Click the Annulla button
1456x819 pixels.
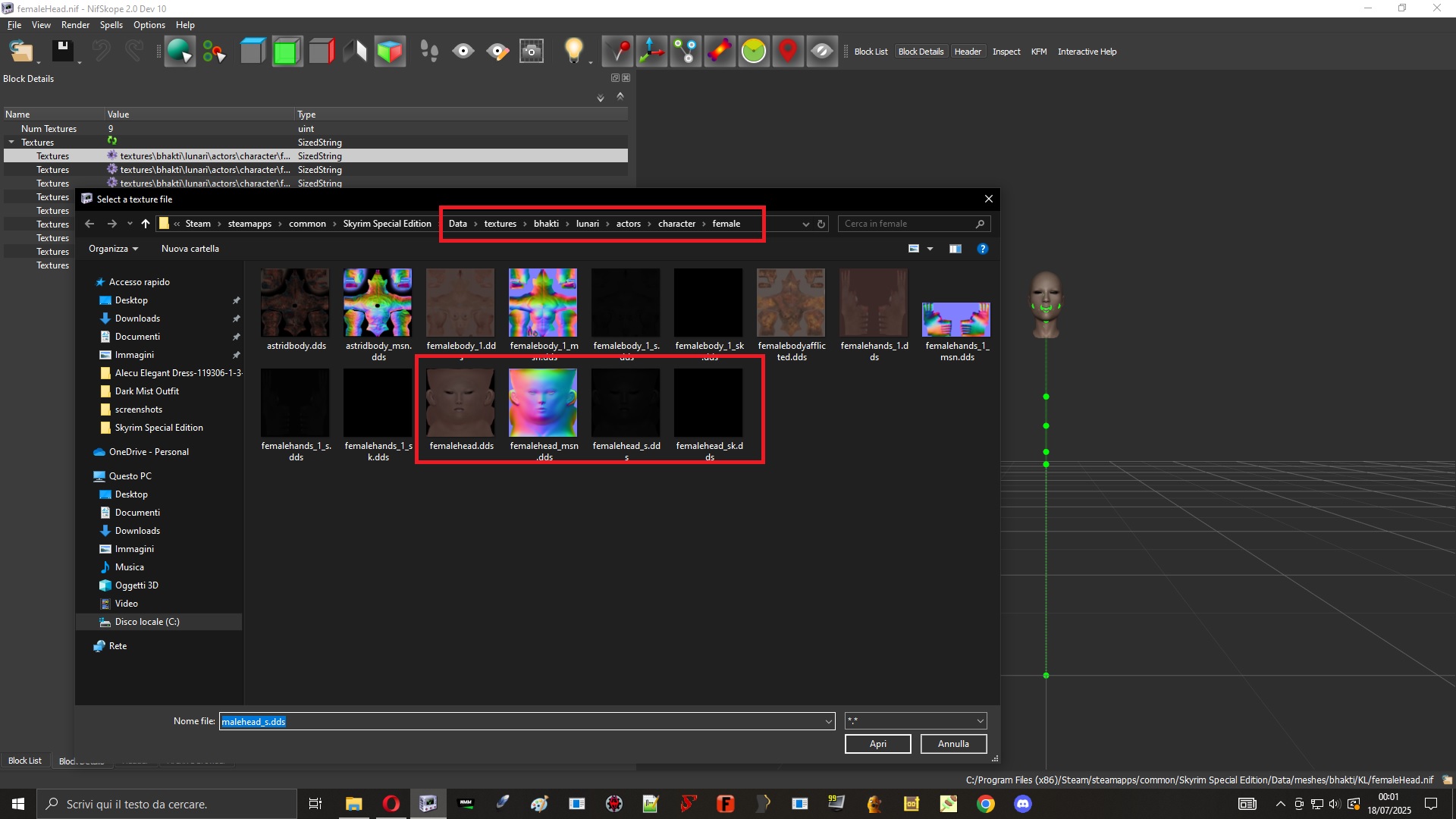[953, 744]
